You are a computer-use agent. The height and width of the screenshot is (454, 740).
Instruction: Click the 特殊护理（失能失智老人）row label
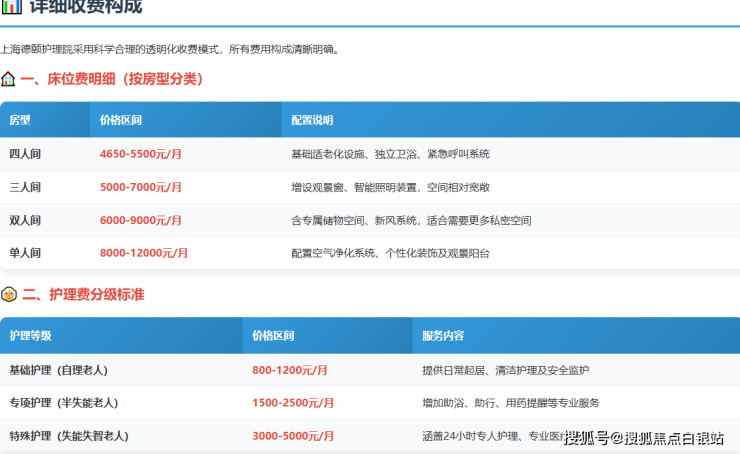click(69, 436)
